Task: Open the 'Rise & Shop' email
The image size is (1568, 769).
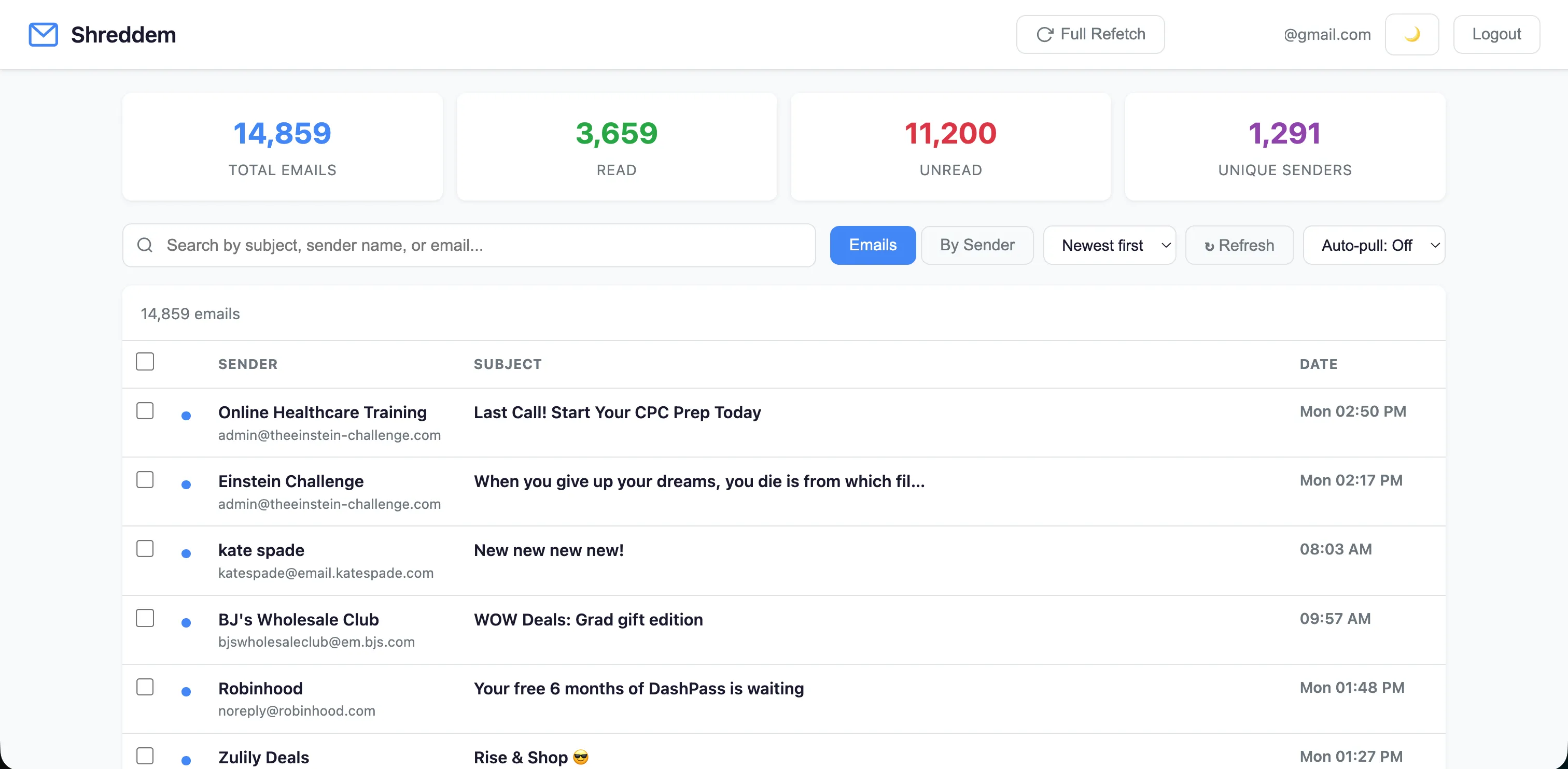Action: 531,757
